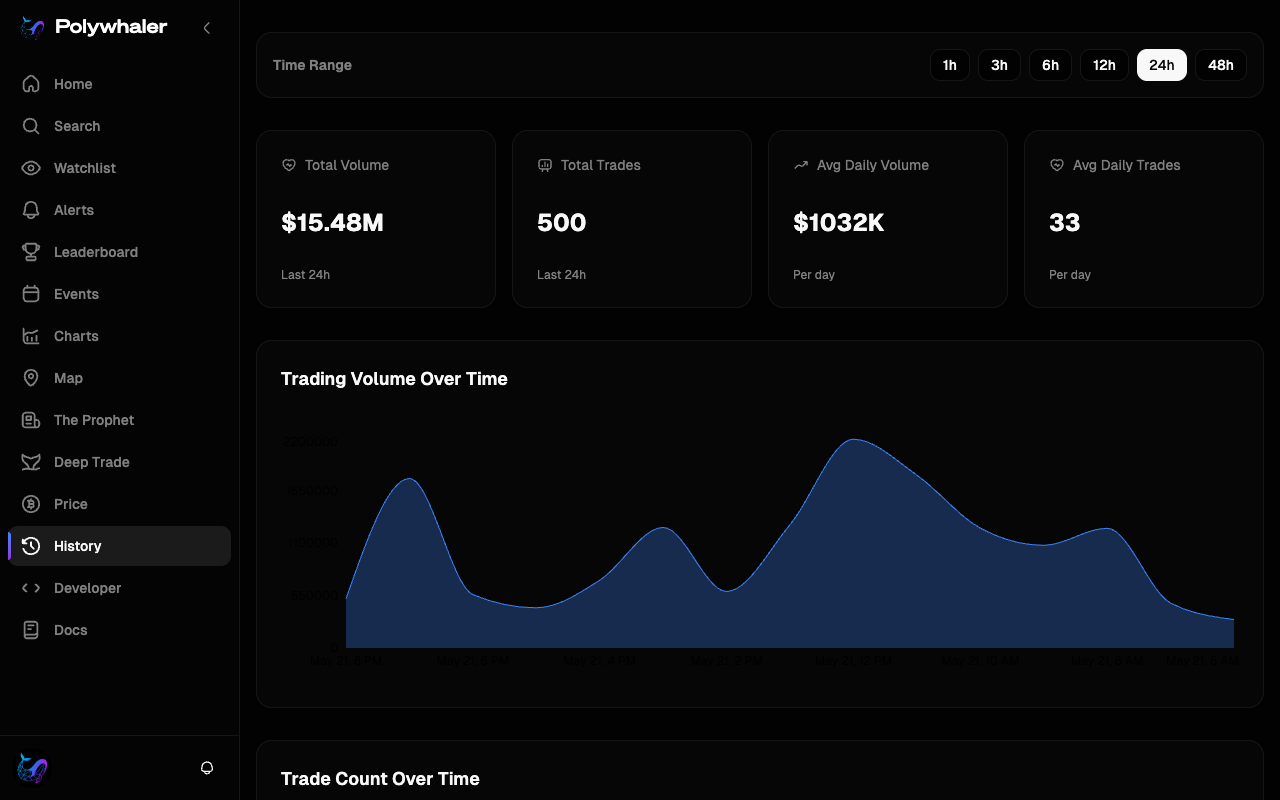Click the Trade Count Over Time heading
This screenshot has height=800, width=1280.
click(x=380, y=779)
